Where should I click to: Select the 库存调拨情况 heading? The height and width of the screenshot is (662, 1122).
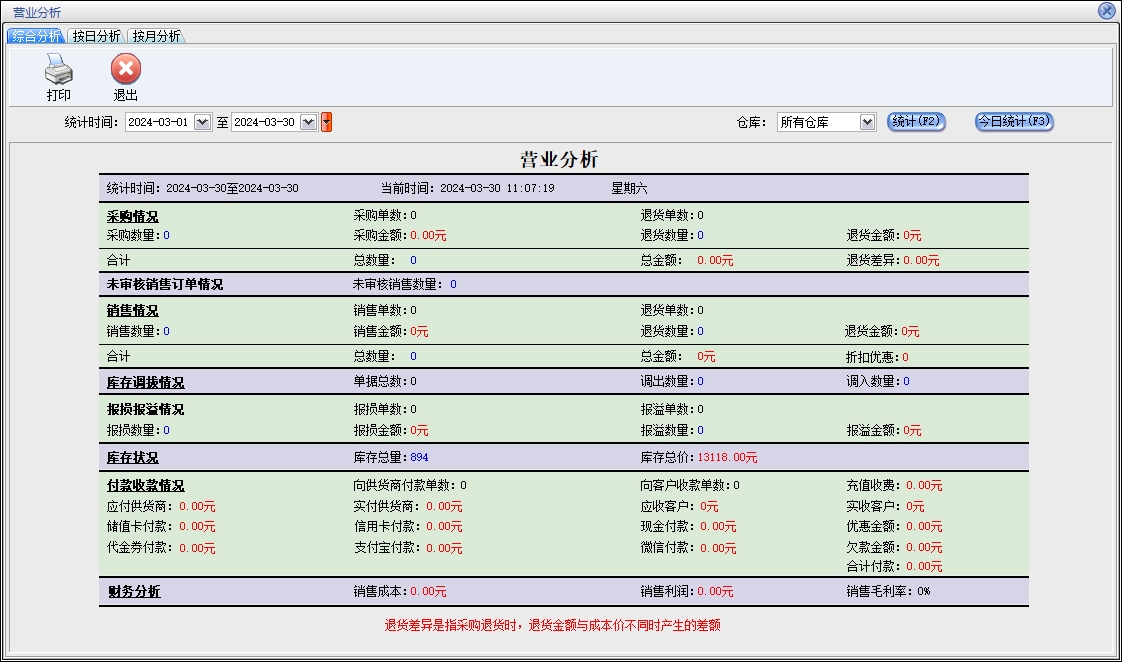coord(146,382)
